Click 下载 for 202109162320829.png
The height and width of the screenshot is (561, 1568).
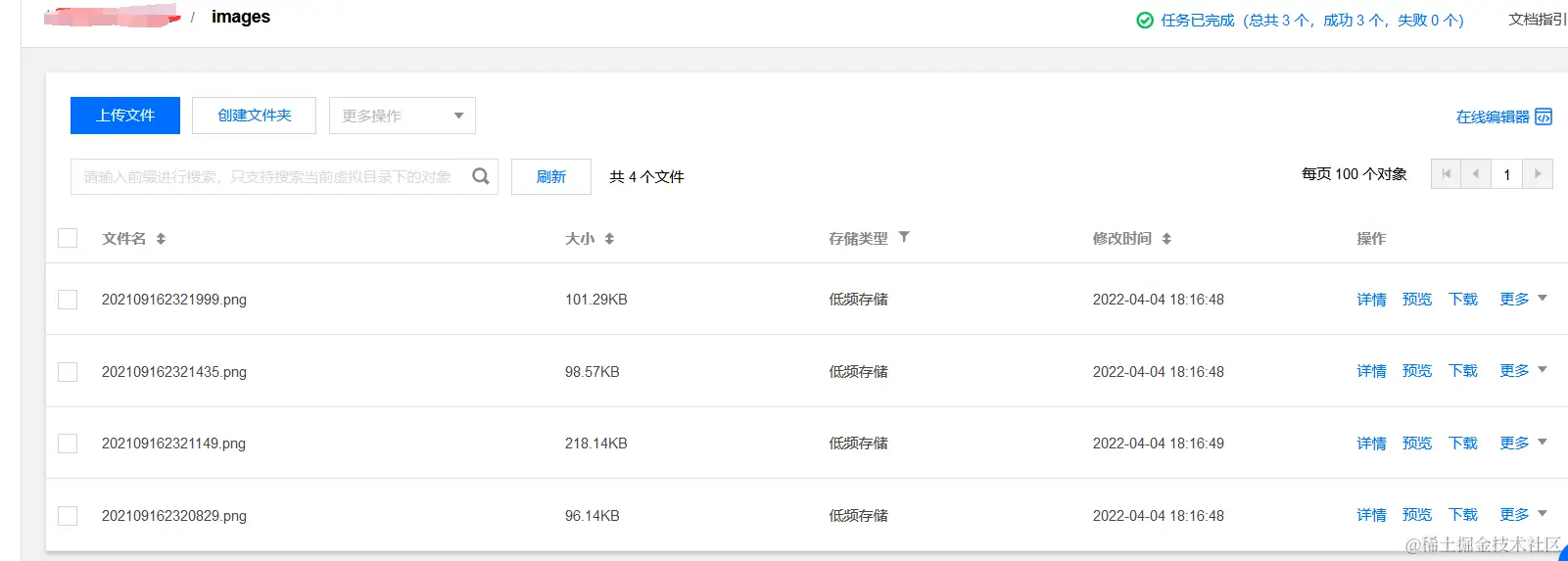point(1463,515)
